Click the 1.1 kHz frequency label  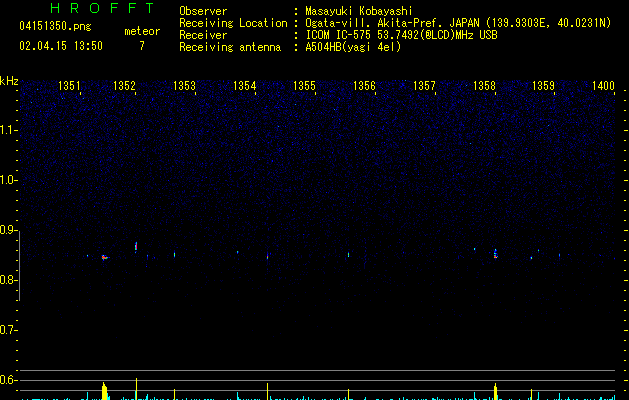pyautogui.click(x=8, y=130)
